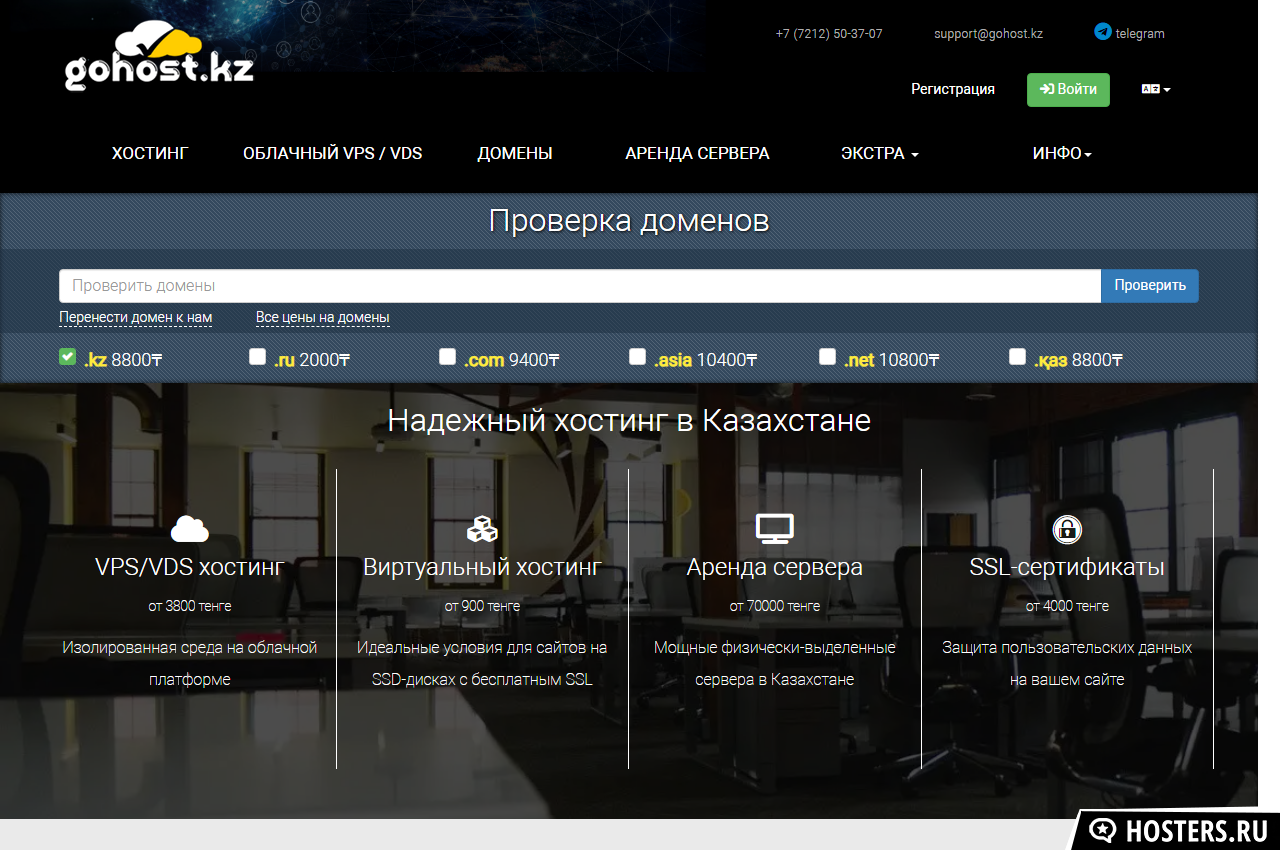The width and height of the screenshot is (1280, 850).
Task: Expand the ИНФО dropdown menu
Action: click(1062, 153)
